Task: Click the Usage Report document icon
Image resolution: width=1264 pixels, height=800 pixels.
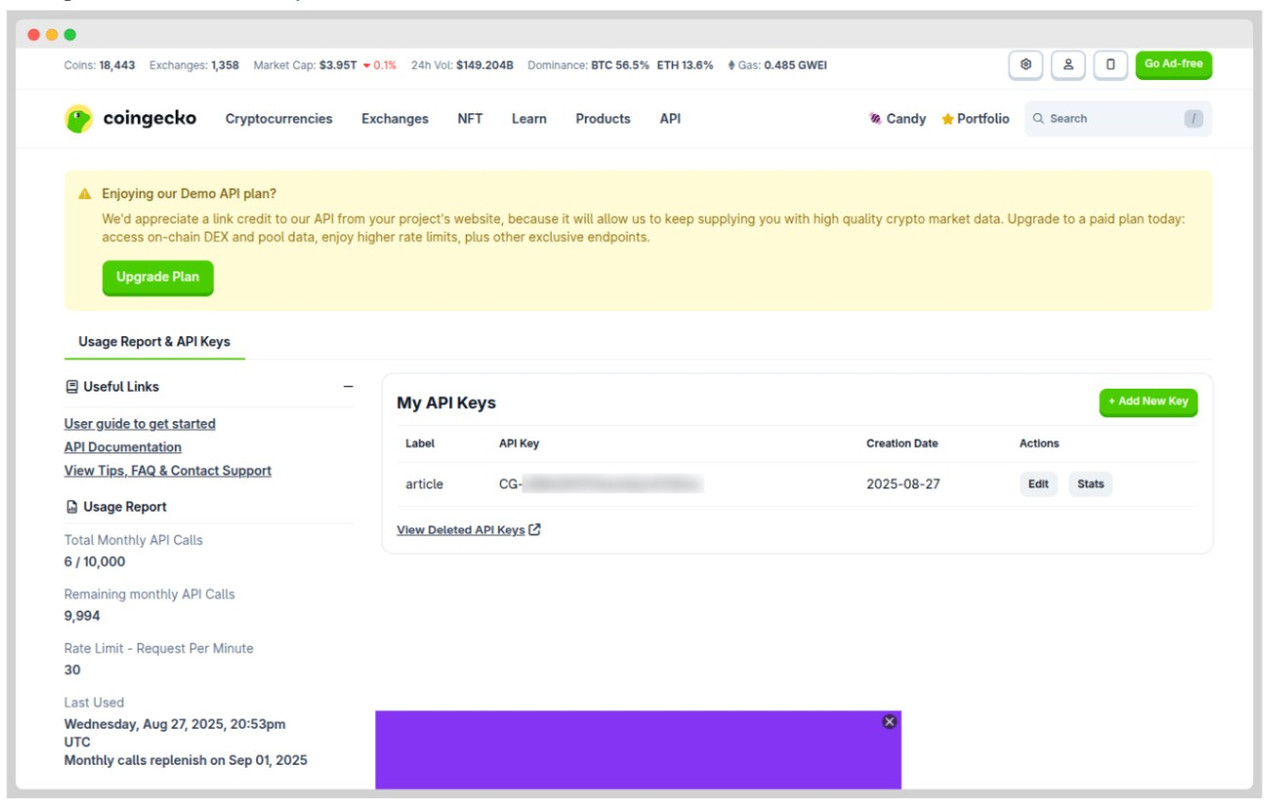Action: 71,507
